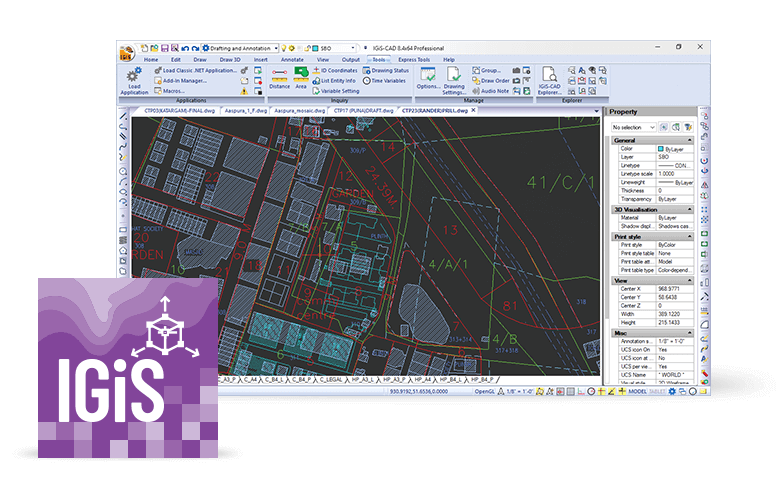
Task: Click the Time Variables clock icon
Action: [x=367, y=81]
